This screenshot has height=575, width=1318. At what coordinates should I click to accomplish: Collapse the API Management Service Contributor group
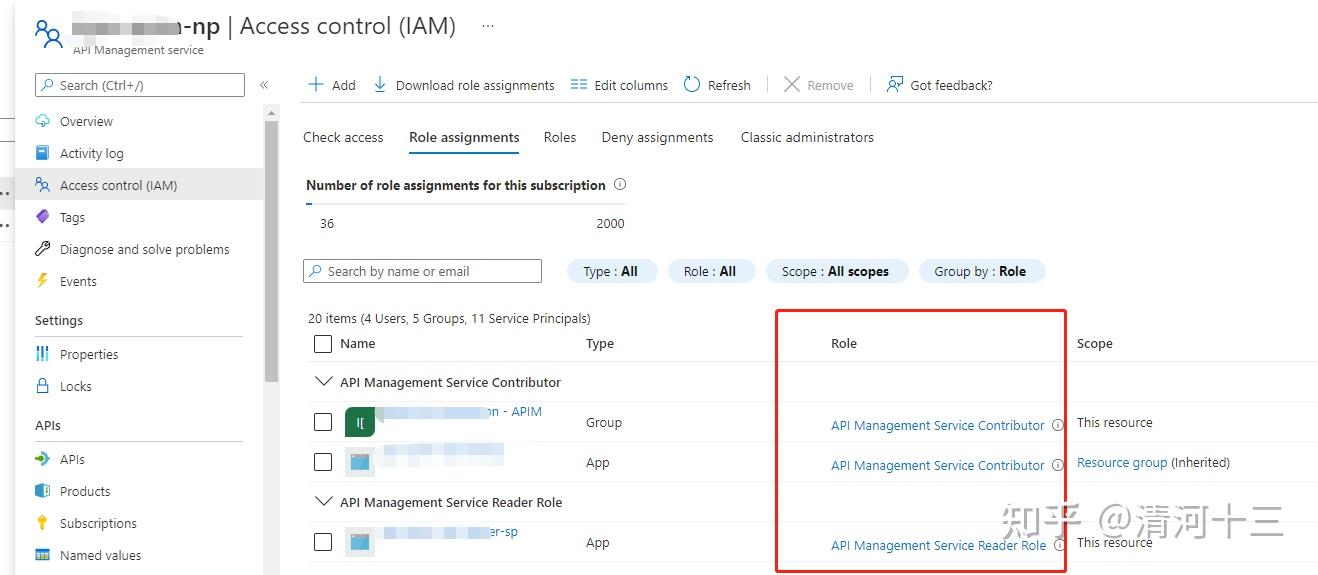click(323, 382)
